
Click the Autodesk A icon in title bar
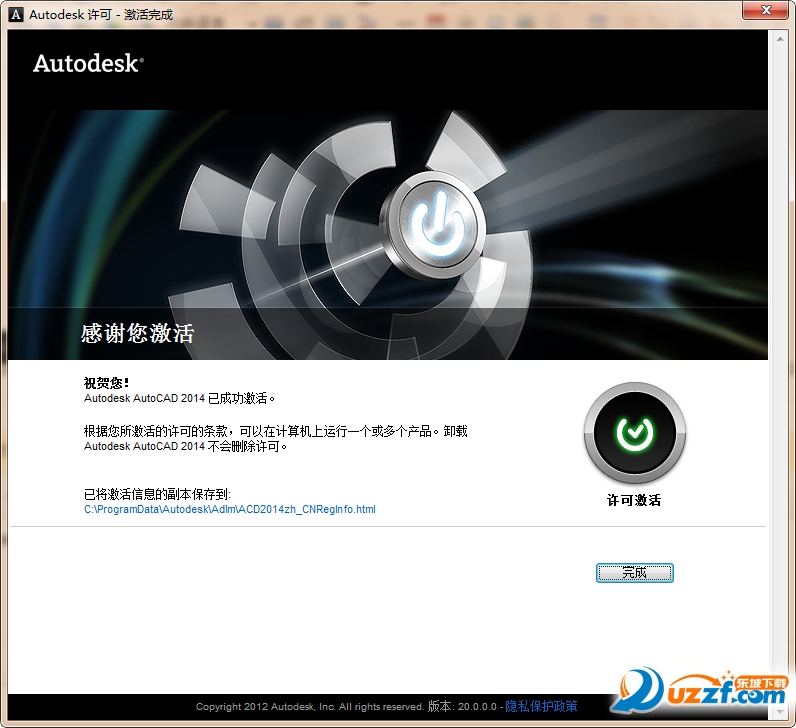[16, 14]
